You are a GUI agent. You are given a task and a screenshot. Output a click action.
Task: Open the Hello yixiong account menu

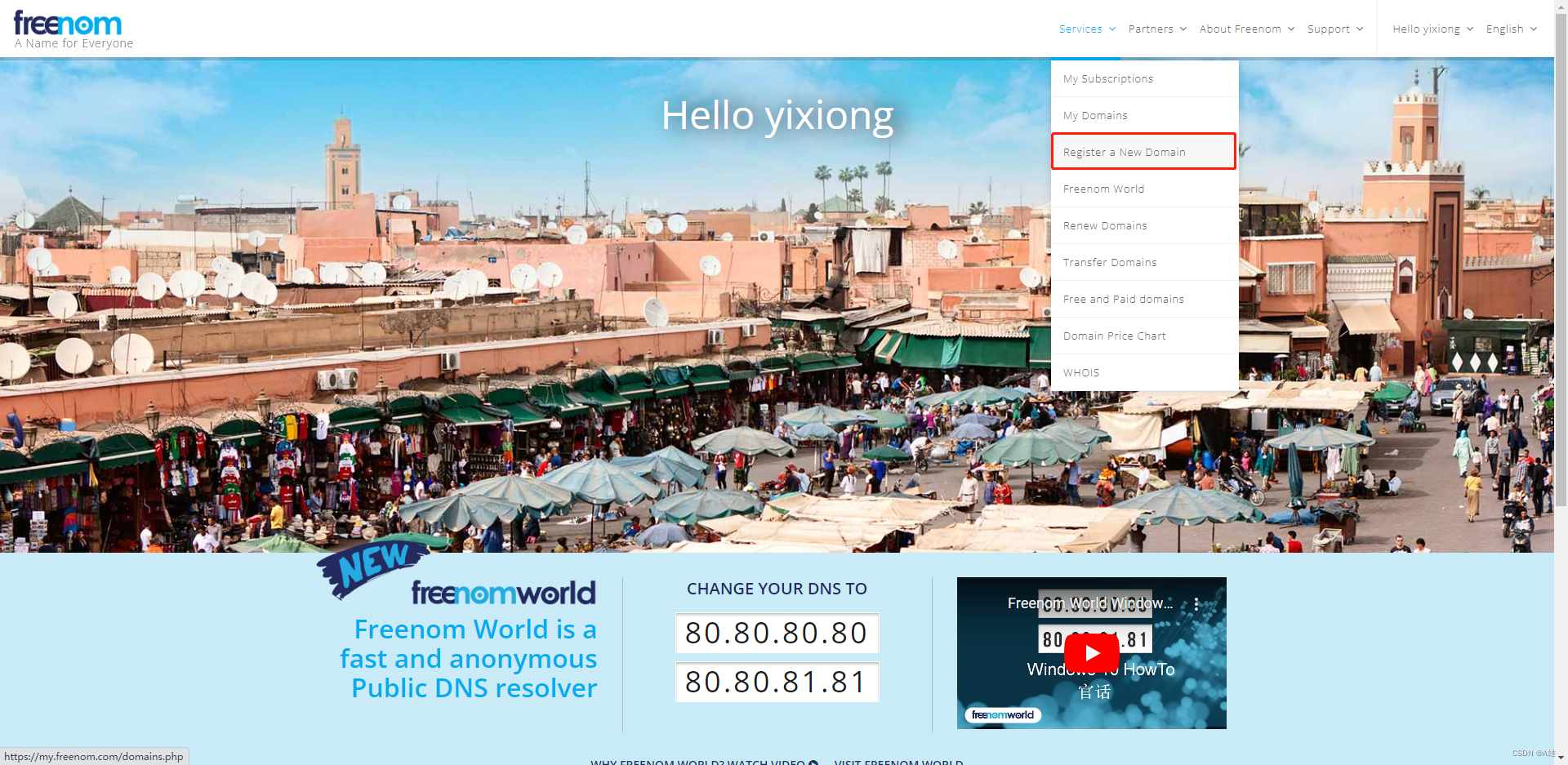click(1432, 29)
